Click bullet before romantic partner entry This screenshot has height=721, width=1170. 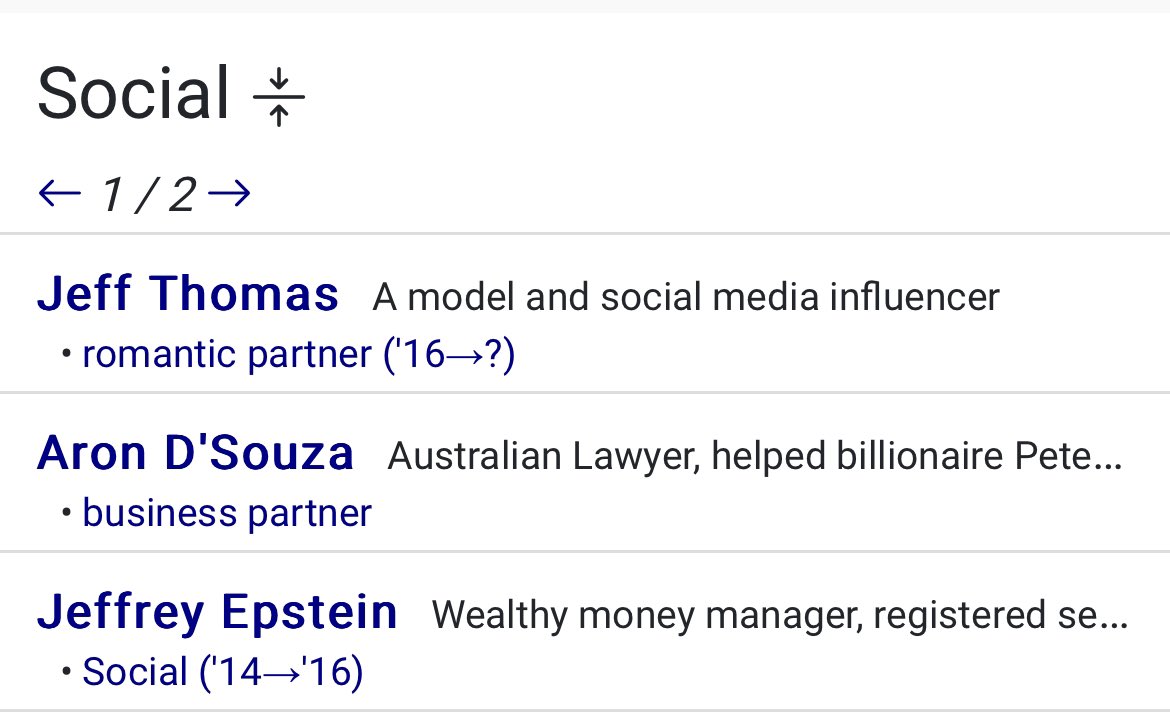click(66, 355)
